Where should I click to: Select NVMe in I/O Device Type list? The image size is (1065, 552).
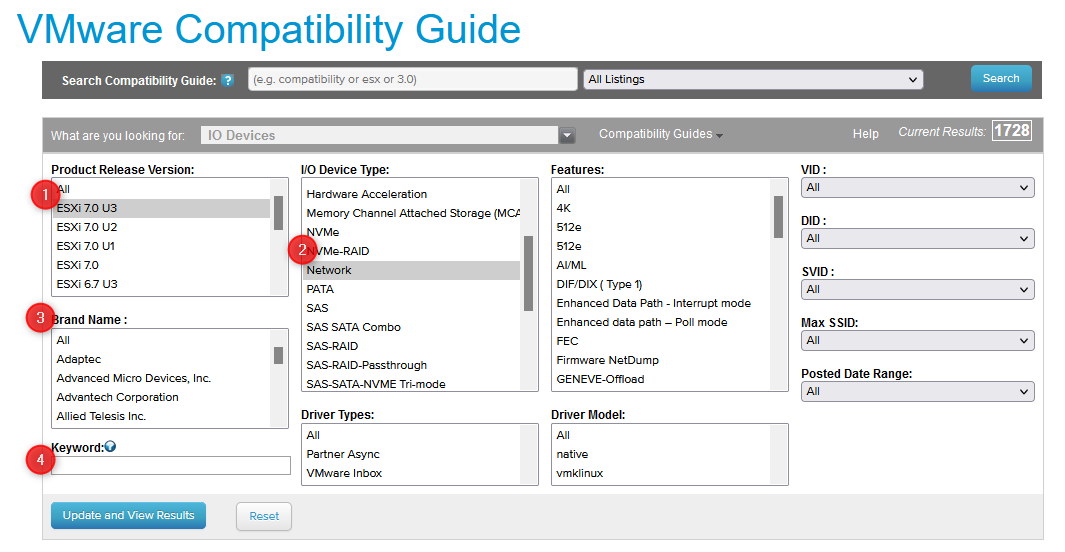click(323, 232)
